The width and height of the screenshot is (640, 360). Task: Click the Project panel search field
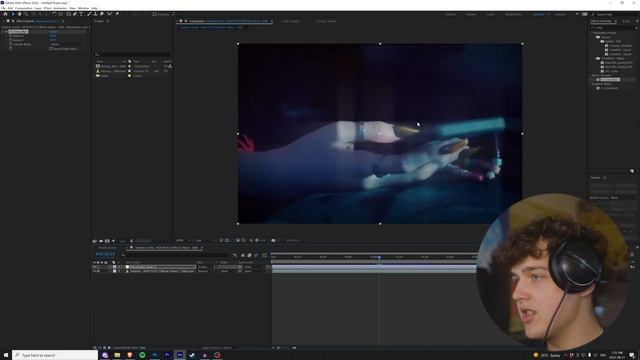pos(132,54)
